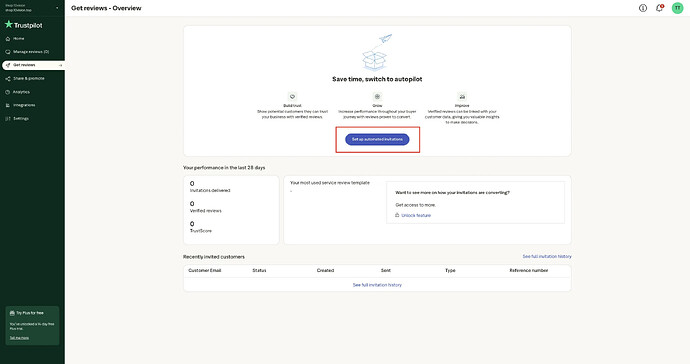690x364 pixels.
Task: Click 'Your most used service review template' label
Action: (330, 183)
